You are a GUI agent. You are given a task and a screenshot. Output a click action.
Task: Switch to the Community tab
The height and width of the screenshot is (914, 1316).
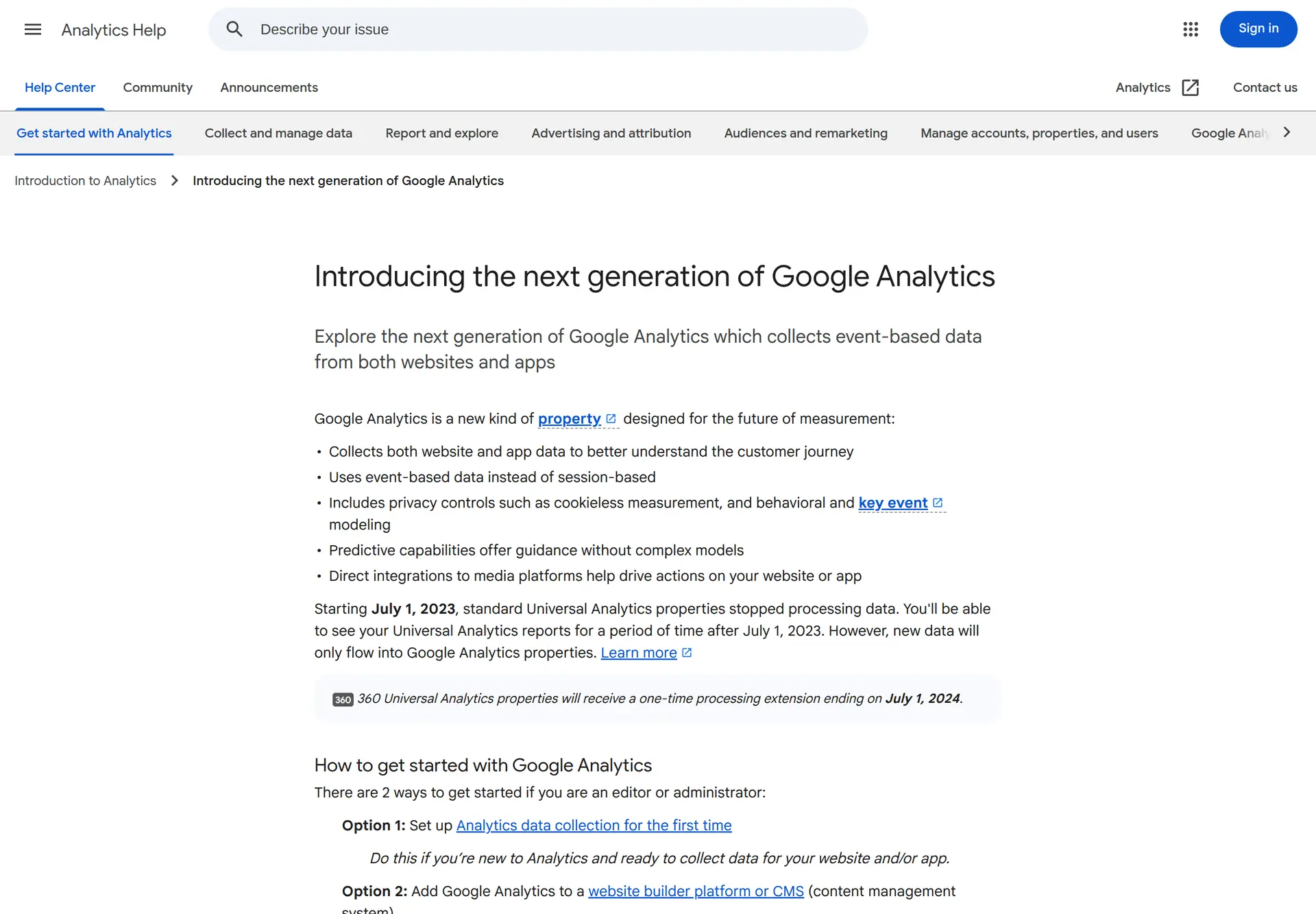click(x=158, y=88)
